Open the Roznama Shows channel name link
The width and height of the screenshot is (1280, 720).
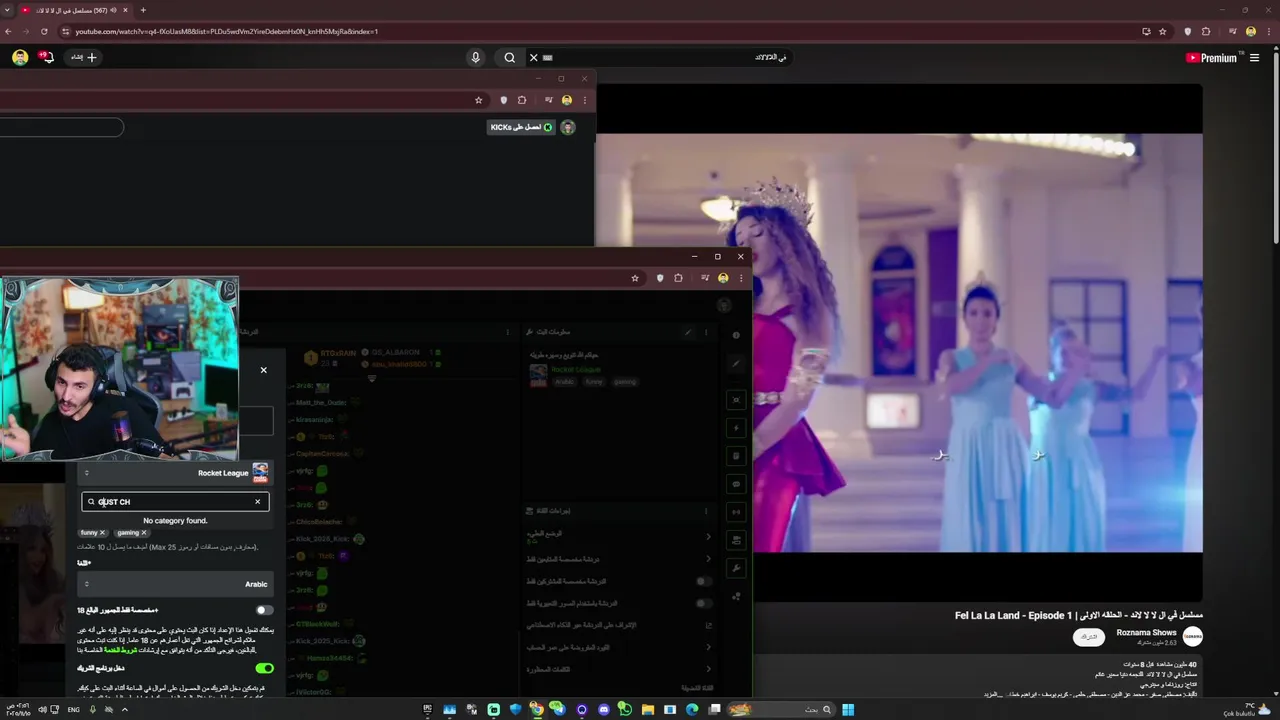click(x=1146, y=632)
